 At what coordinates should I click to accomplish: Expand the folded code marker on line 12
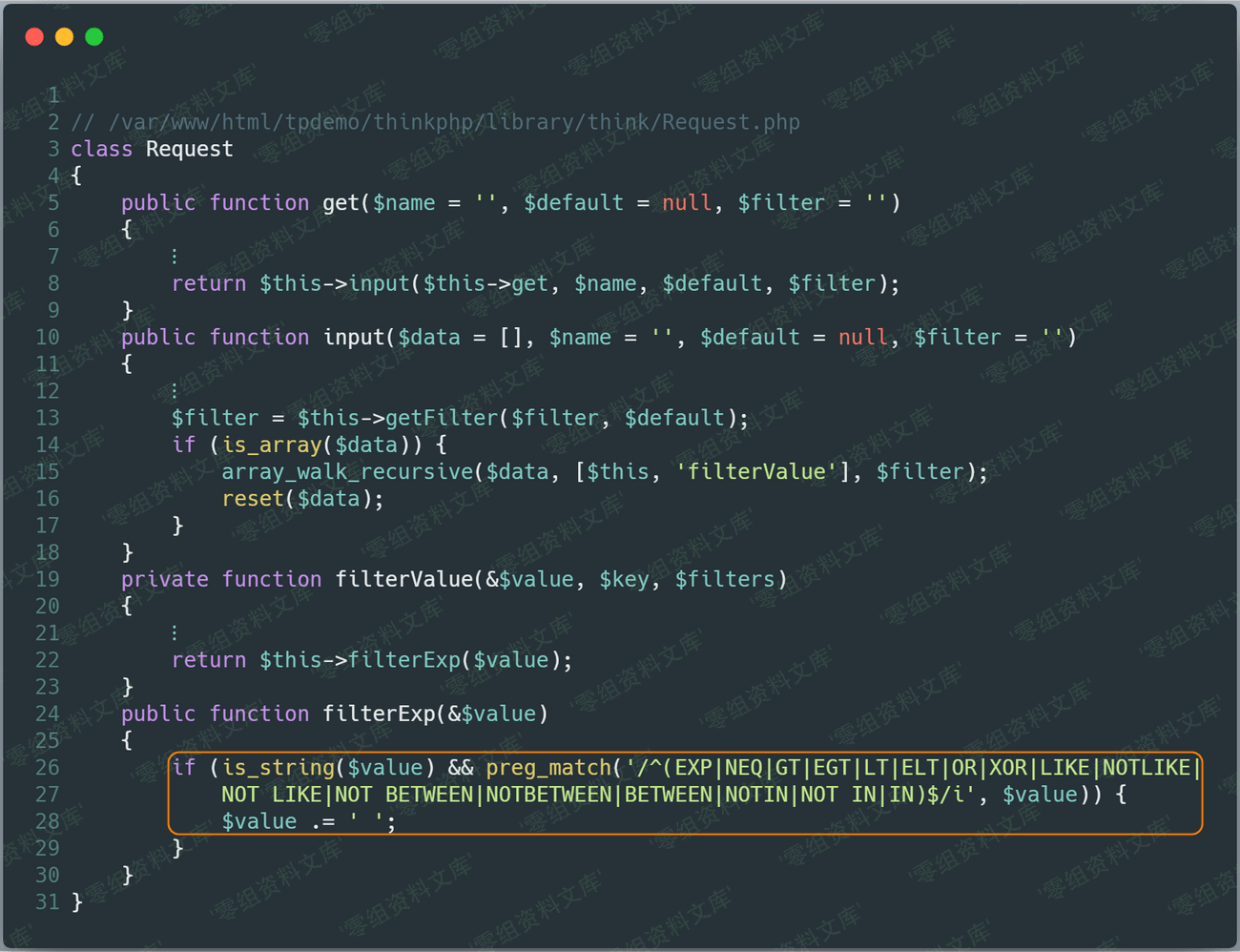(x=174, y=391)
